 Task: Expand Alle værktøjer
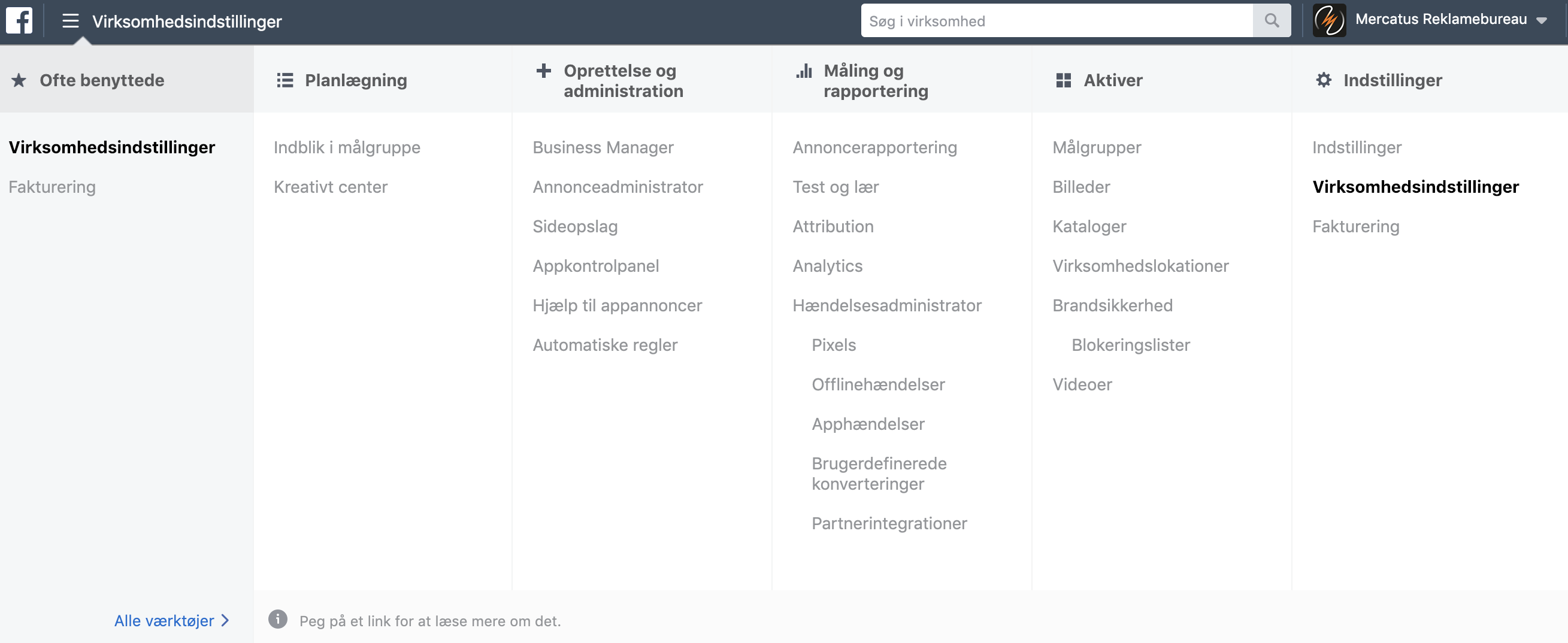tap(164, 620)
